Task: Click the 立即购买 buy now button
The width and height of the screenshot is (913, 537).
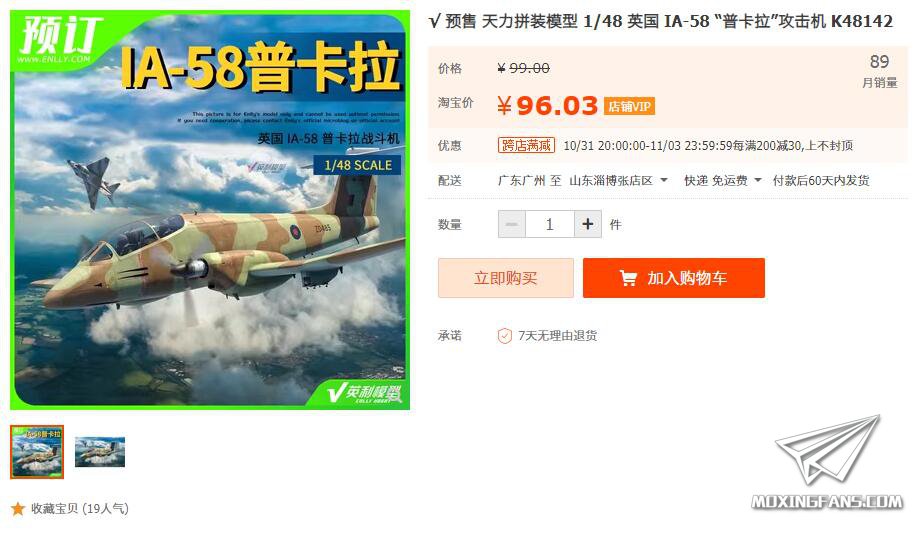Action: [506, 278]
